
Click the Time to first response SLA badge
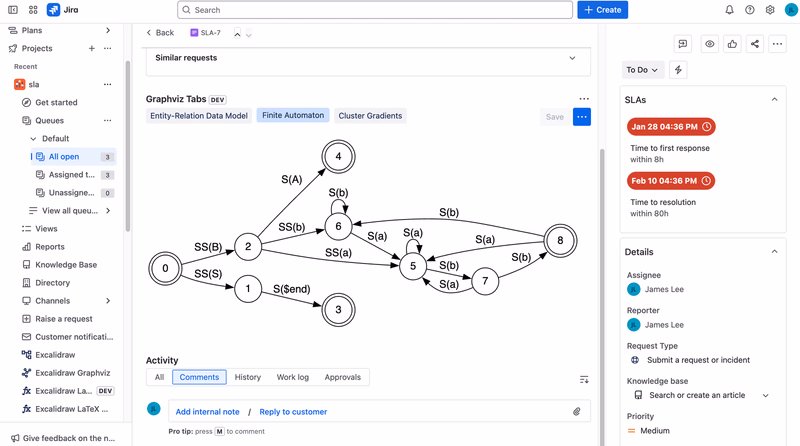click(x=671, y=127)
